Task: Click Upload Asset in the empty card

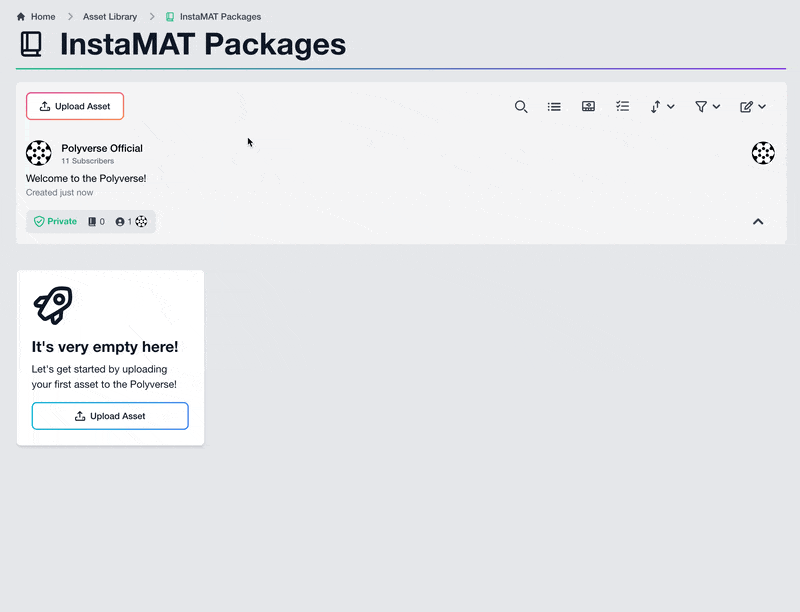Action: pyautogui.click(x=110, y=416)
